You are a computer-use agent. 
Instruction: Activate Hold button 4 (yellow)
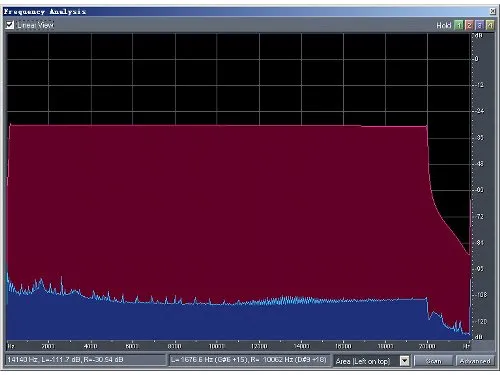point(490,25)
